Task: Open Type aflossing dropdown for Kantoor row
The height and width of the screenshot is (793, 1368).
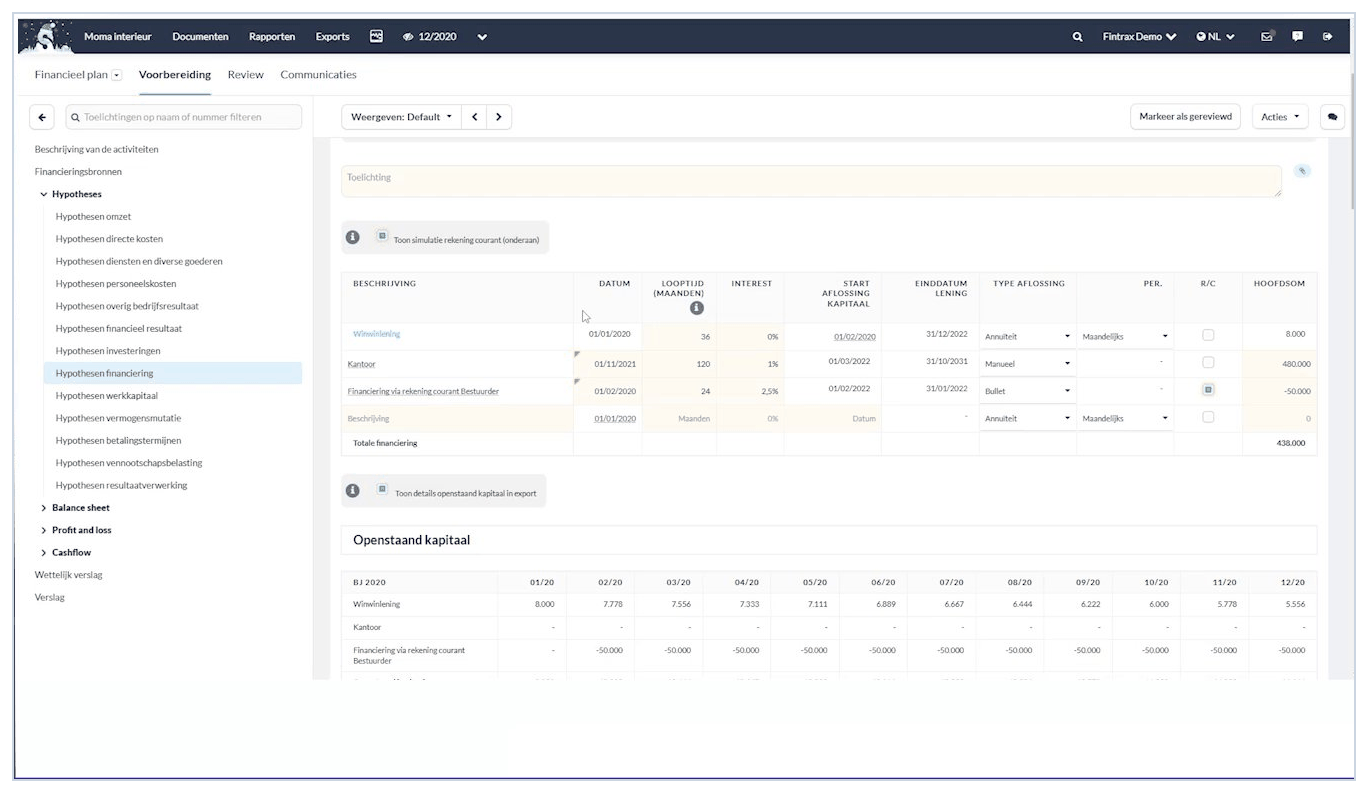Action: (1027, 364)
